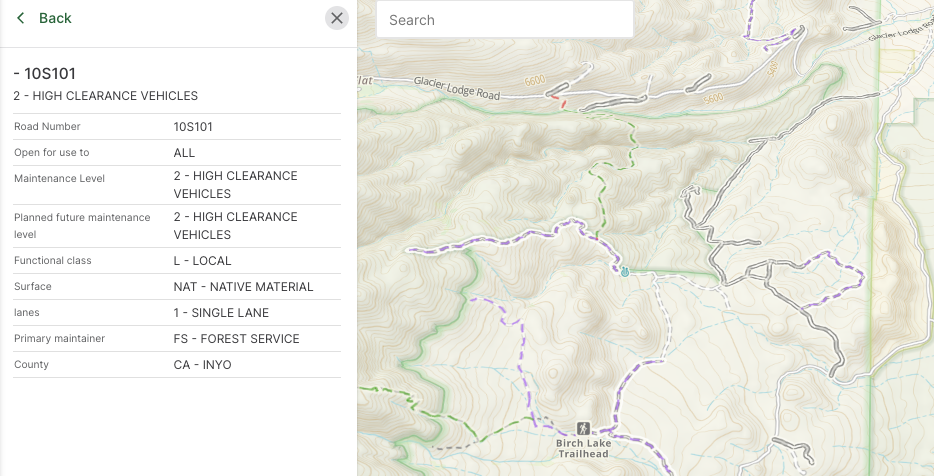Click the 6600 elevation contour label
This screenshot has width=934, height=476.
point(533,82)
